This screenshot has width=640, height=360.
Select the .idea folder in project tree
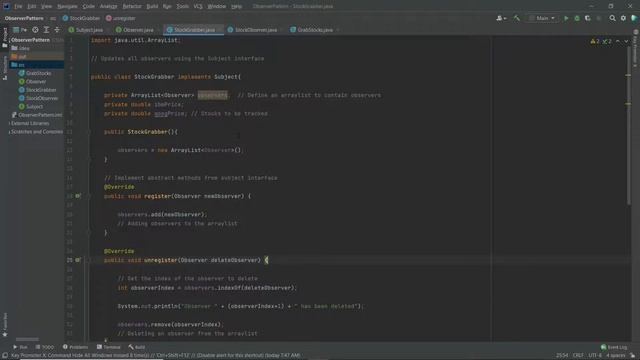[x=20, y=48]
